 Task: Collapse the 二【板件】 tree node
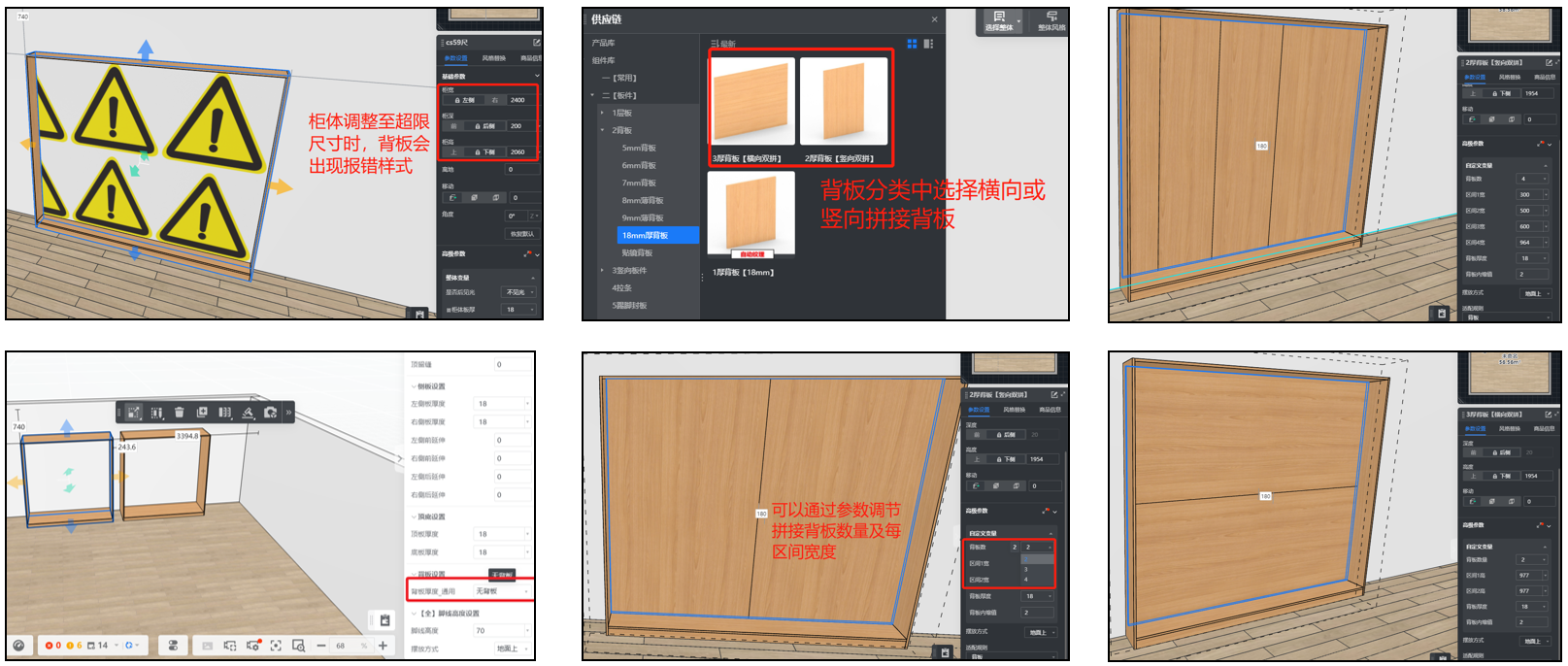593,95
